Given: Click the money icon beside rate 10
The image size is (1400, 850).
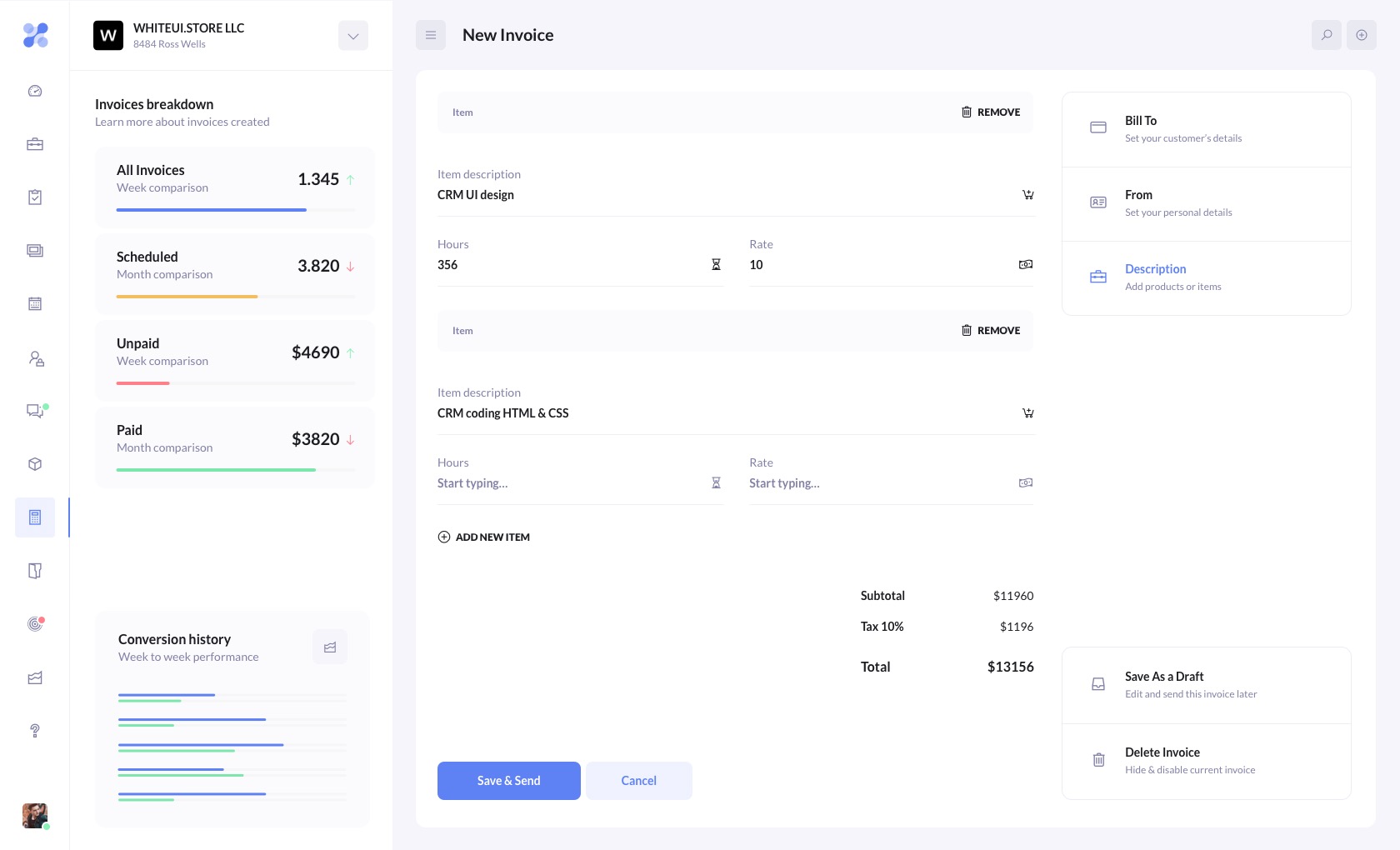Looking at the screenshot, I should (1026, 265).
